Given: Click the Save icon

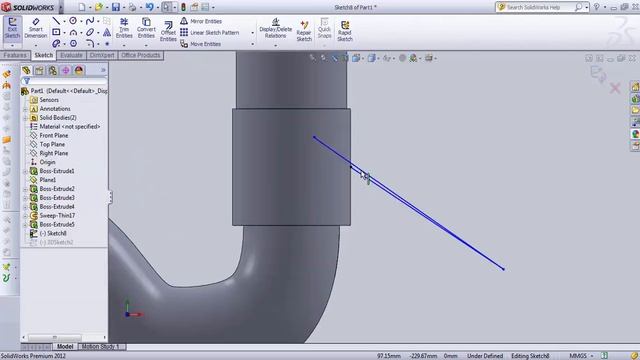Looking at the screenshot, I should 116,7.
